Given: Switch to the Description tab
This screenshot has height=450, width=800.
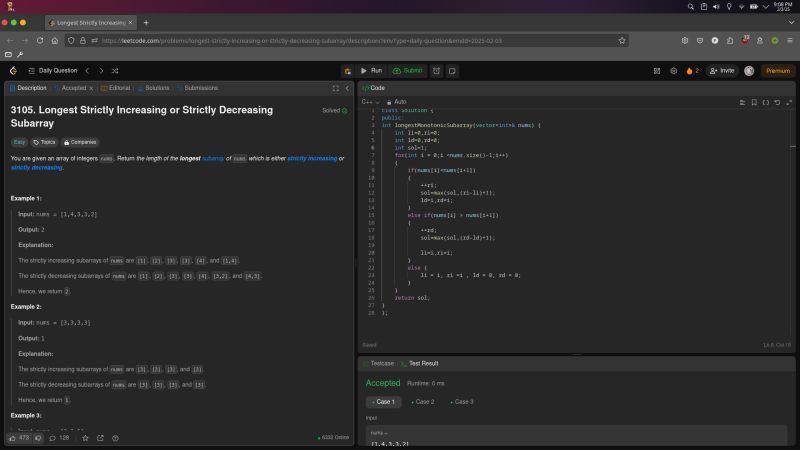Looking at the screenshot, I should (28, 88).
